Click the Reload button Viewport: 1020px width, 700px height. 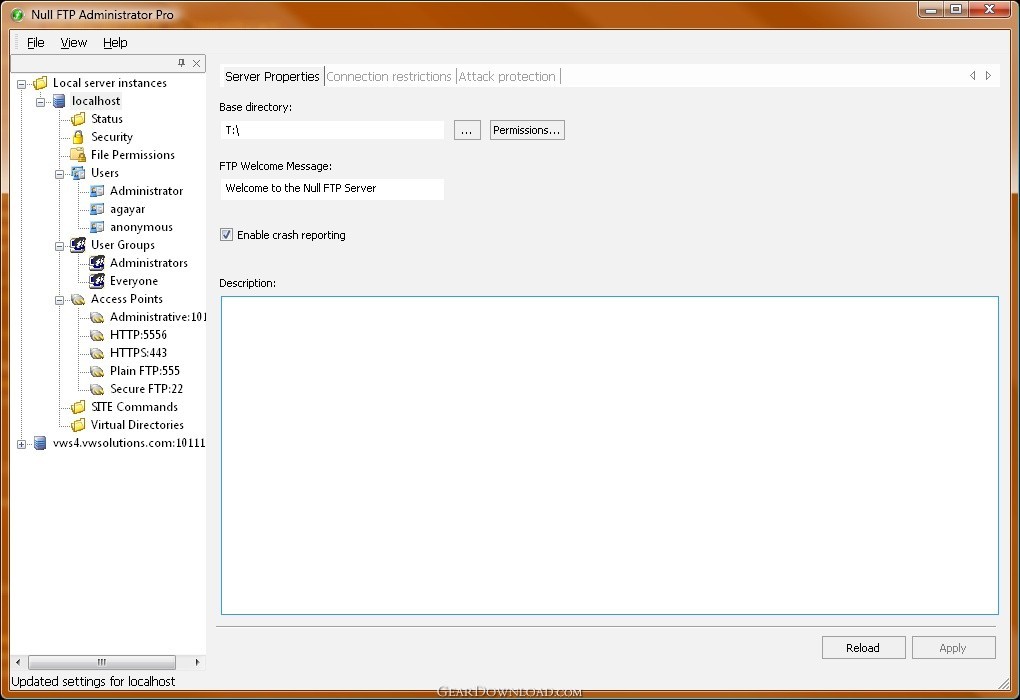863,648
